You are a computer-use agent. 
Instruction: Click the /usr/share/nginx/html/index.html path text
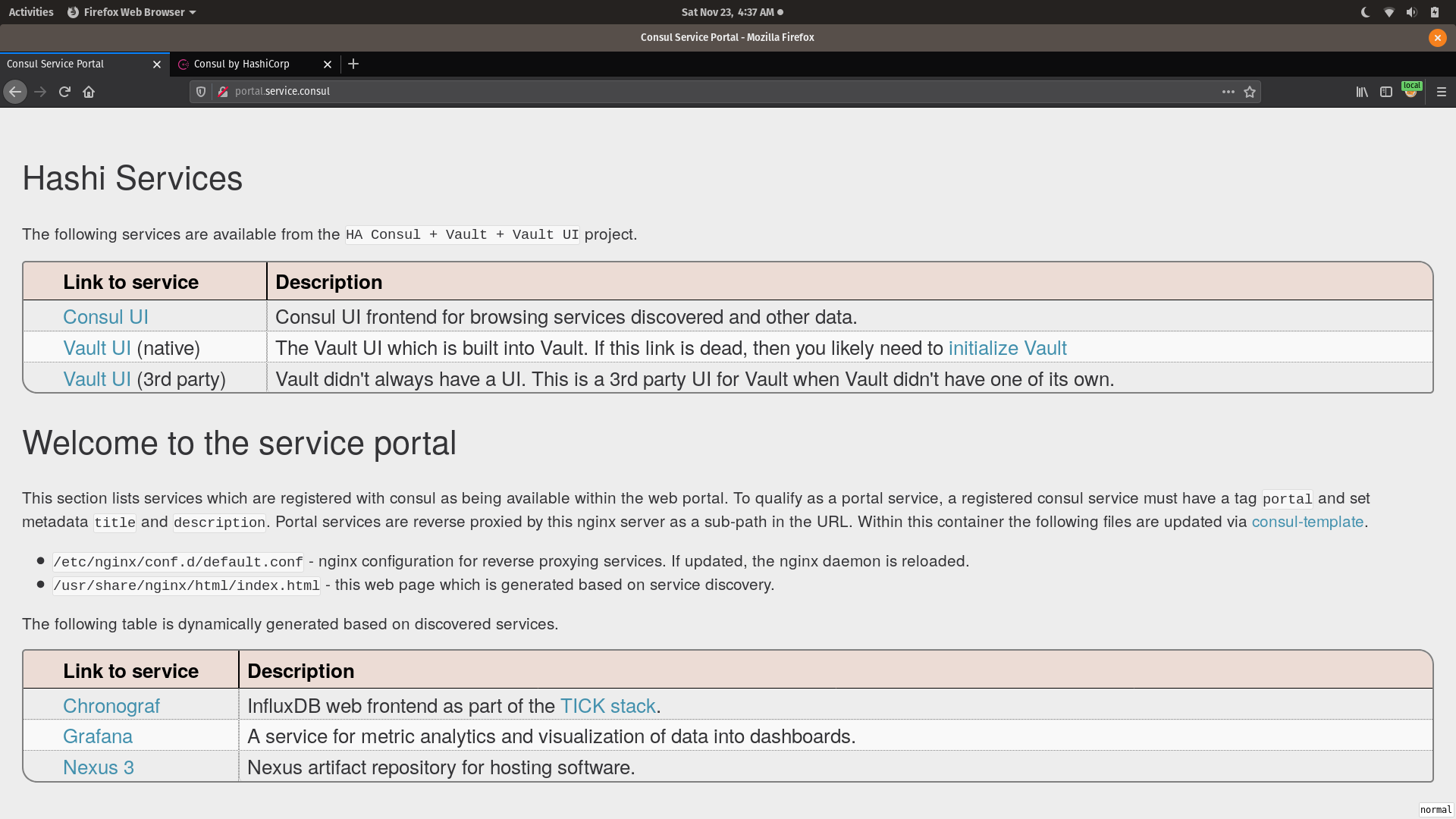click(187, 585)
